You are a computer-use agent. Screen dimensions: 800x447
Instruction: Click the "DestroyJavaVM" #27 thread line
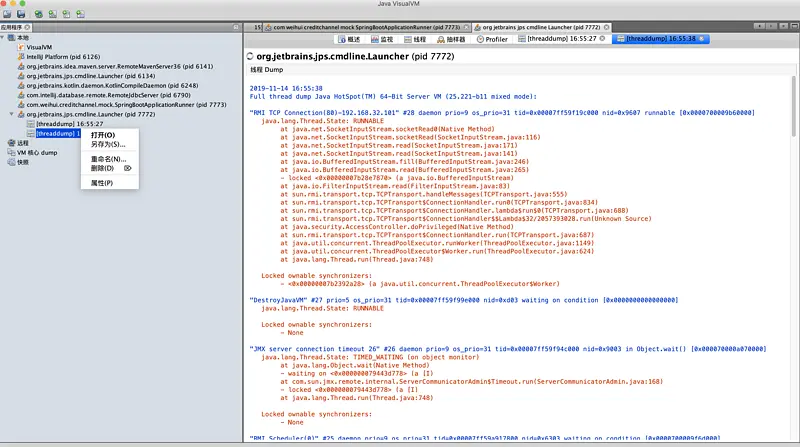pos(463,300)
